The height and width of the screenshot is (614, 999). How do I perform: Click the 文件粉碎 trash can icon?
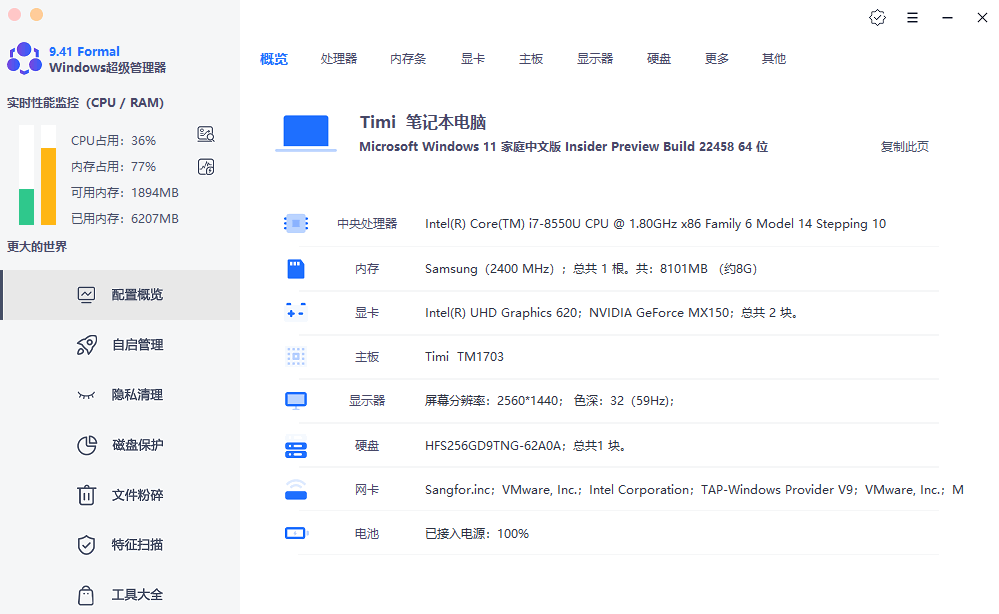(x=86, y=495)
